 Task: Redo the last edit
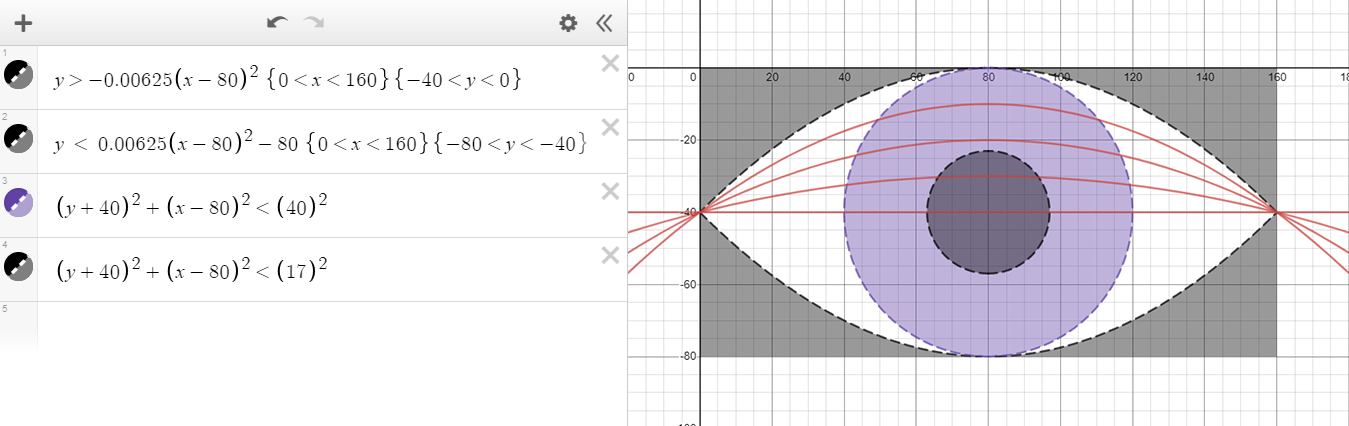314,22
